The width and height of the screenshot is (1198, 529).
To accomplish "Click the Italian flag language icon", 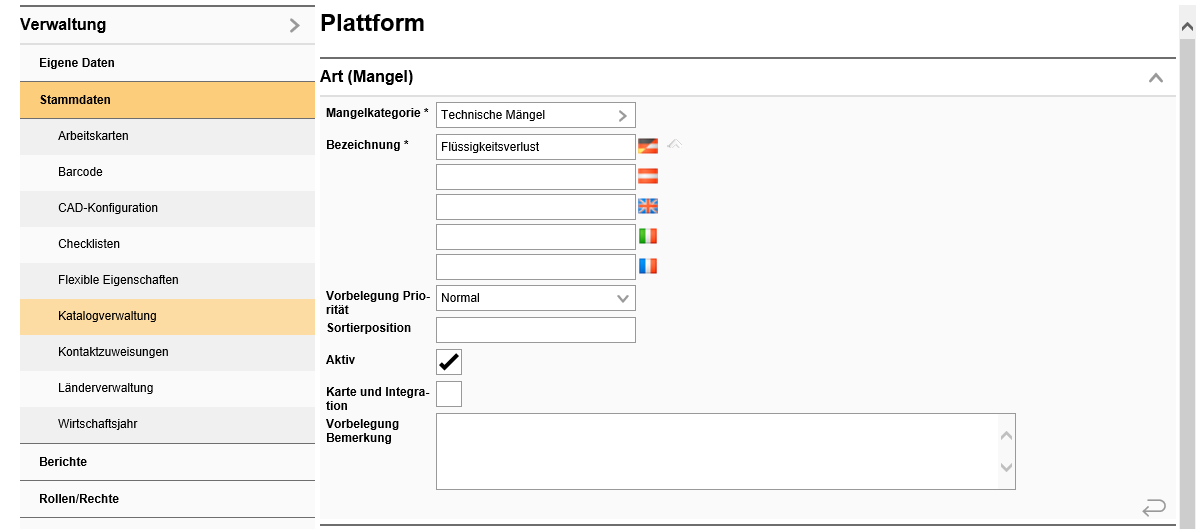I will (x=648, y=237).
